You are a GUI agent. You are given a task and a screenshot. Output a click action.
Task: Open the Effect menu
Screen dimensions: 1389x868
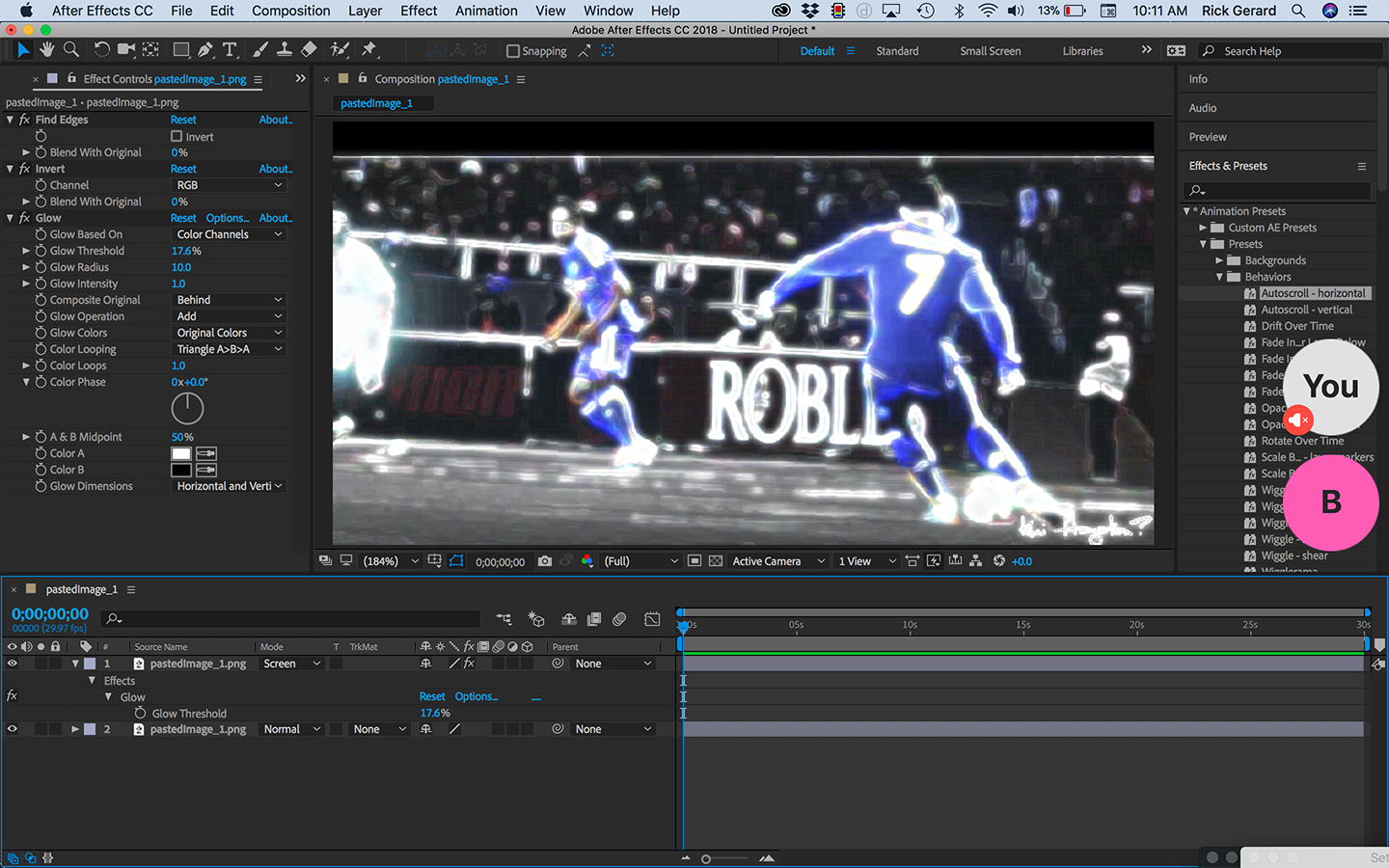point(419,11)
